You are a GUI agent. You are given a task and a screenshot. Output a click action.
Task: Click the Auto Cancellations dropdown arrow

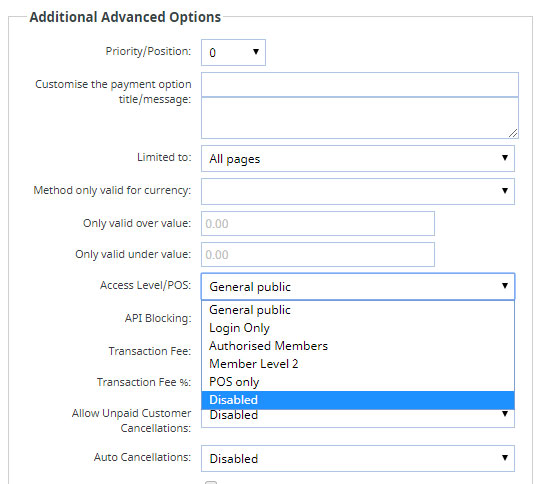(505, 458)
